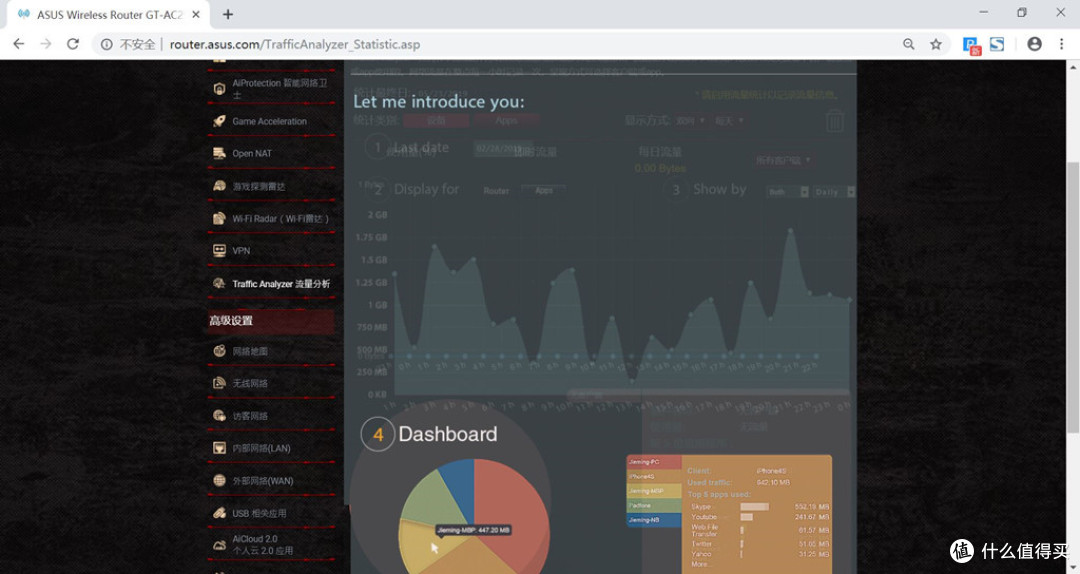Screen dimensions: 1080x574
Task: Select the Traffic Analyzer 流量分析 entry
Action: tap(271, 283)
